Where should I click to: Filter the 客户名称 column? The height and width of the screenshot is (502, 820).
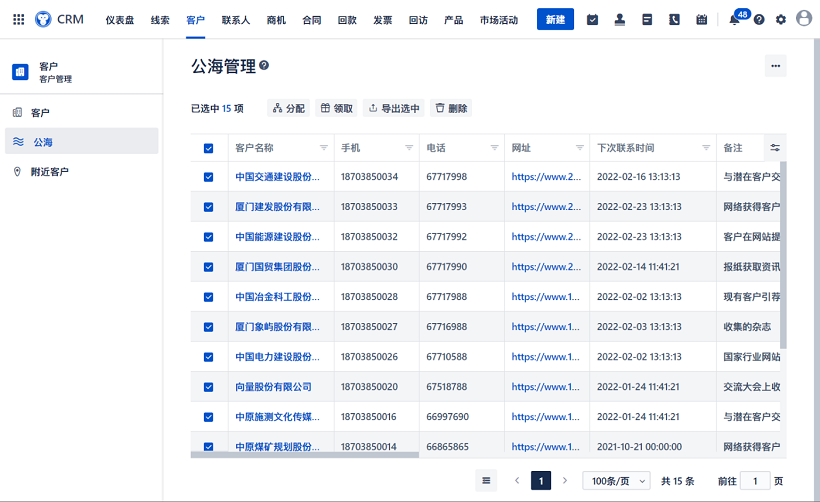pos(324,148)
